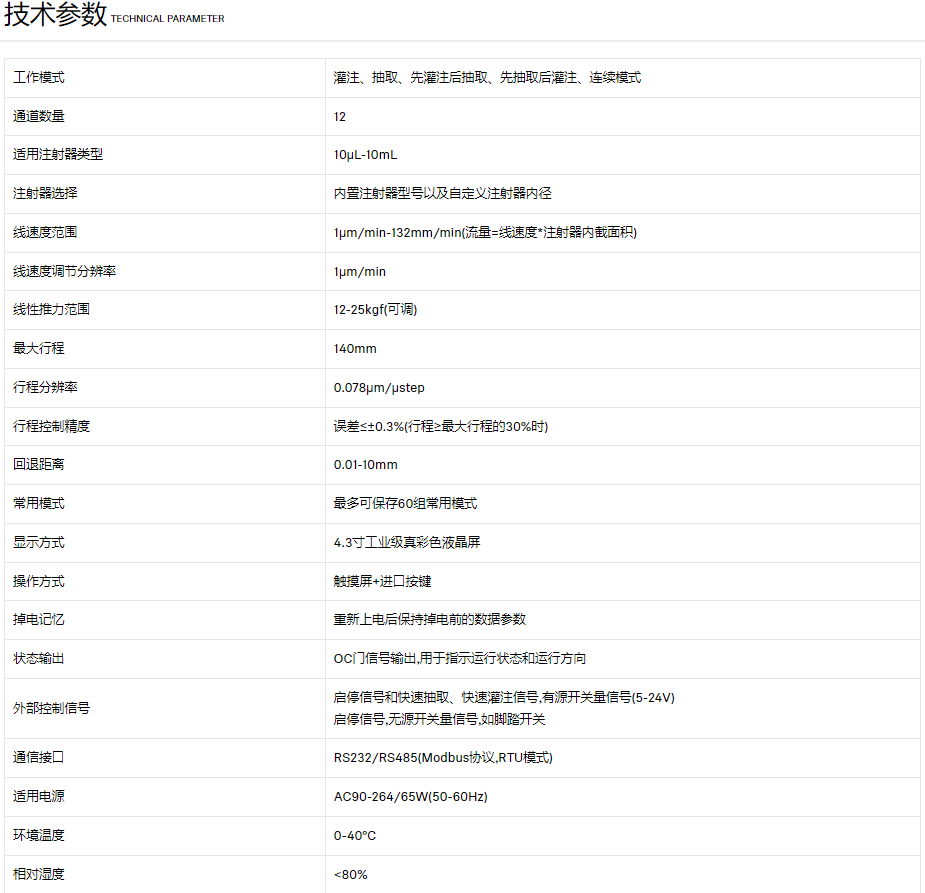Select the 线速度范围 value text
The width and height of the screenshot is (925, 893).
click(485, 233)
